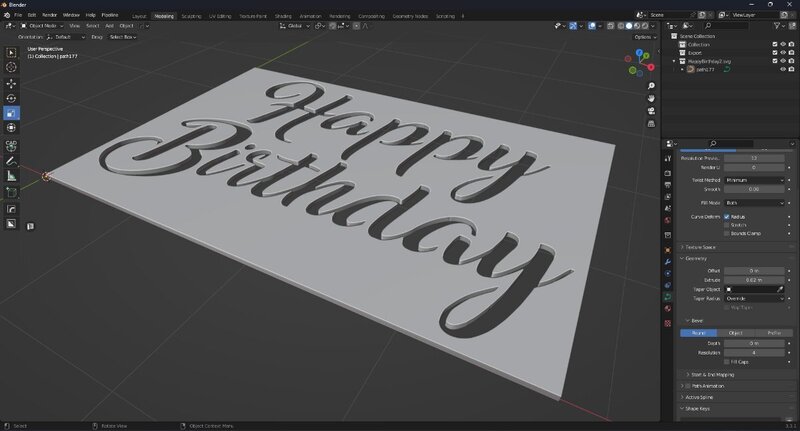Viewport: 800px width, 431px height.
Task: Click the hand pan view gizmo
Action: point(651,98)
